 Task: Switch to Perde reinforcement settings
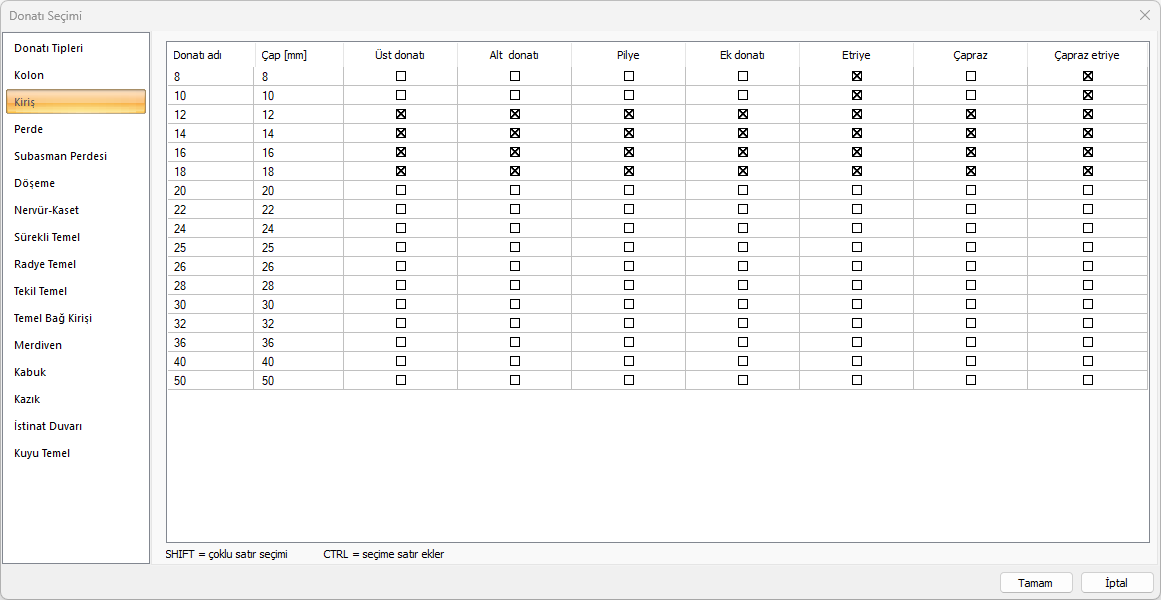click(28, 129)
